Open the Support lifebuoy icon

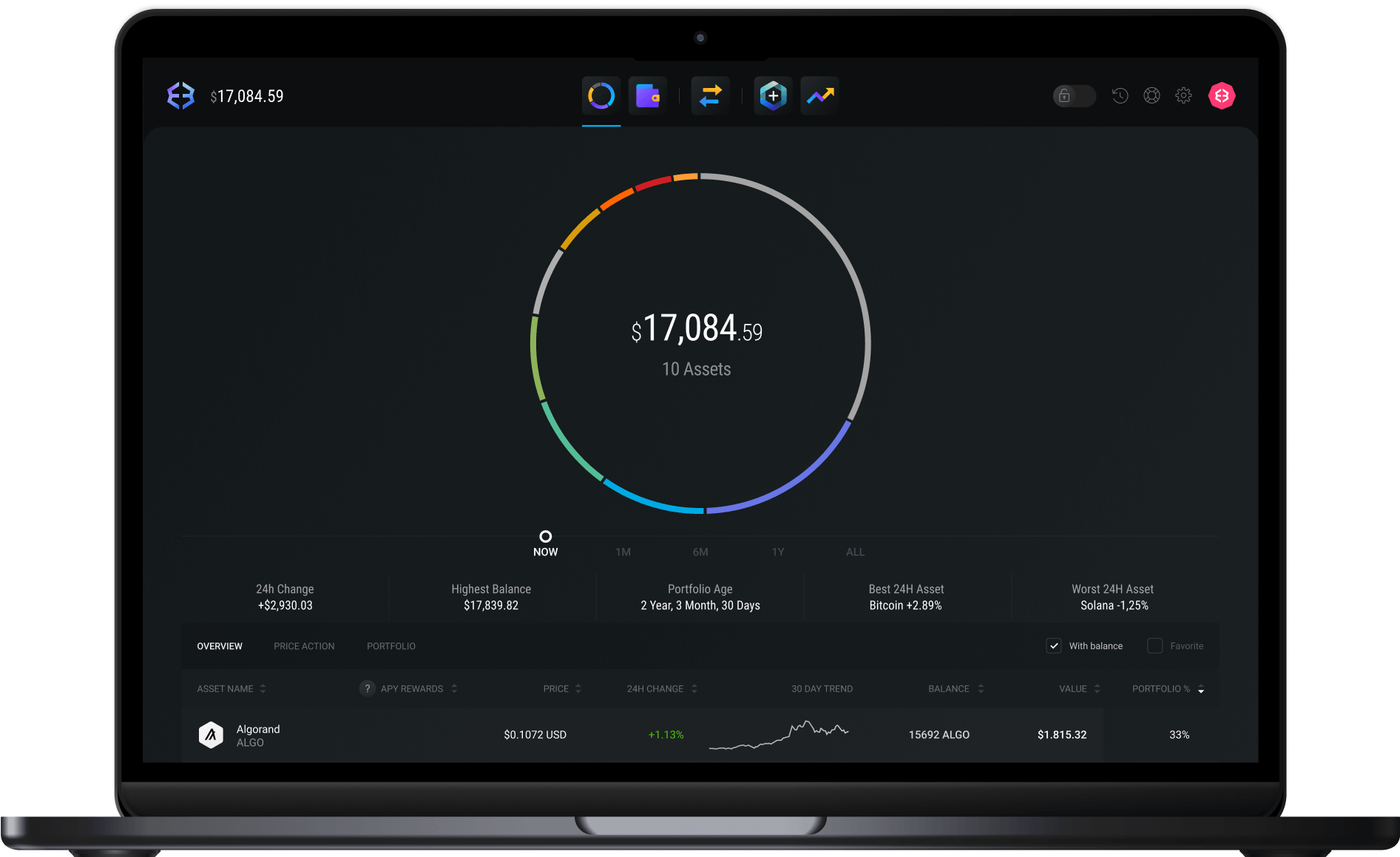pos(1152,95)
